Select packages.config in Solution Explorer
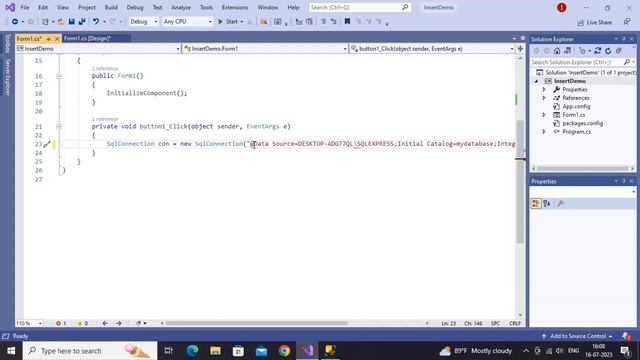The width and height of the screenshot is (640, 360). pos(582,123)
